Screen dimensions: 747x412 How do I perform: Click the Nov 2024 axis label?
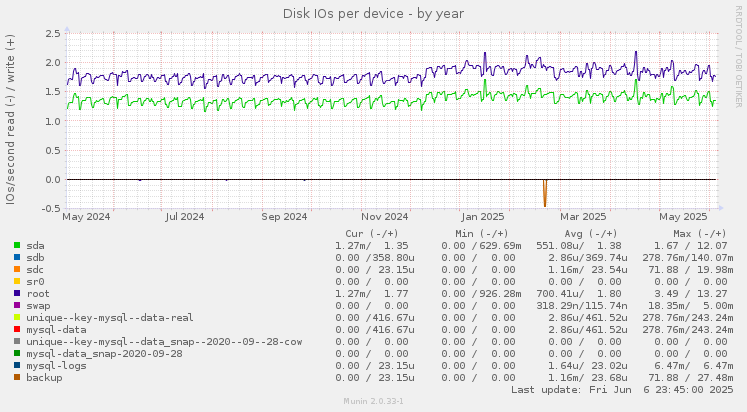point(384,217)
